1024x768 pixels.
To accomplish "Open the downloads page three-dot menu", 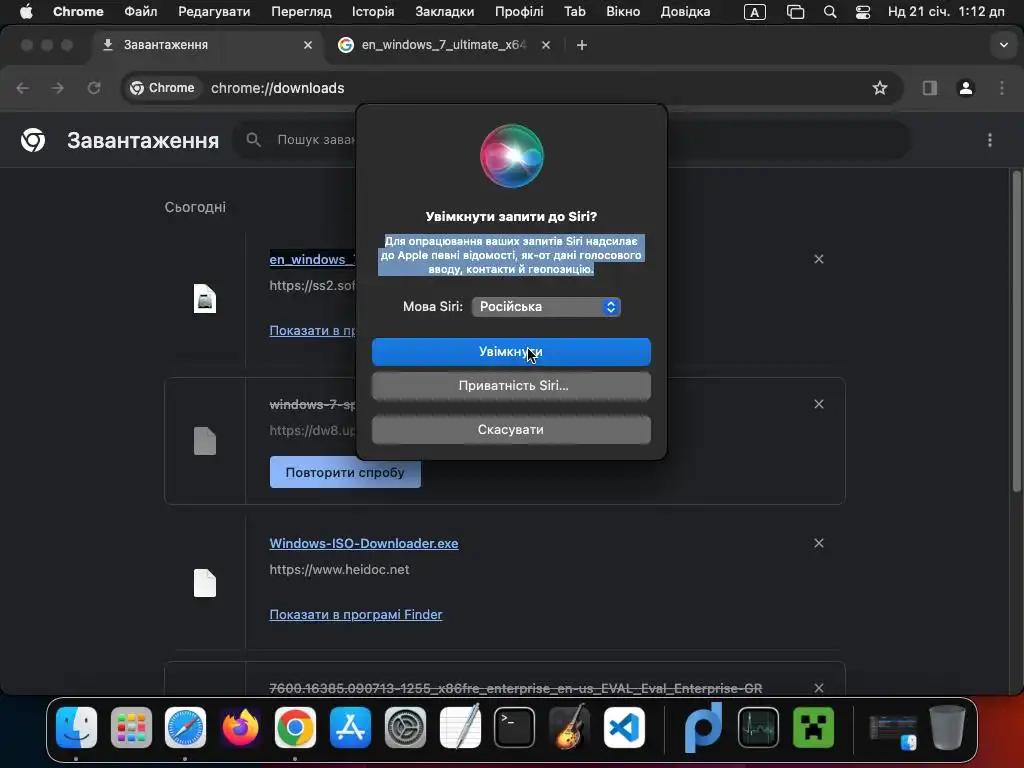I will click(x=989, y=140).
